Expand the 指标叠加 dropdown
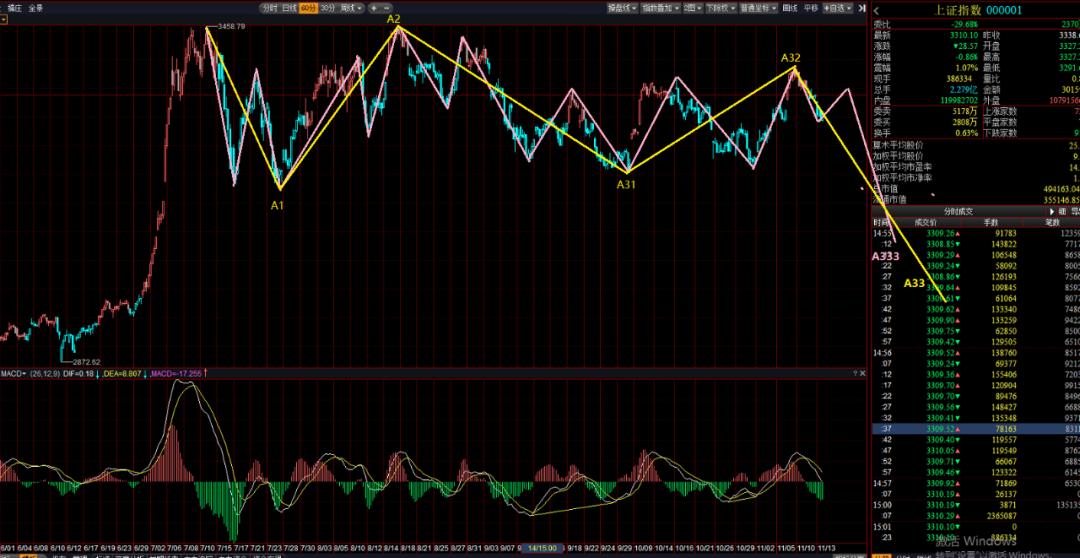The image size is (1080, 558). point(659,7)
